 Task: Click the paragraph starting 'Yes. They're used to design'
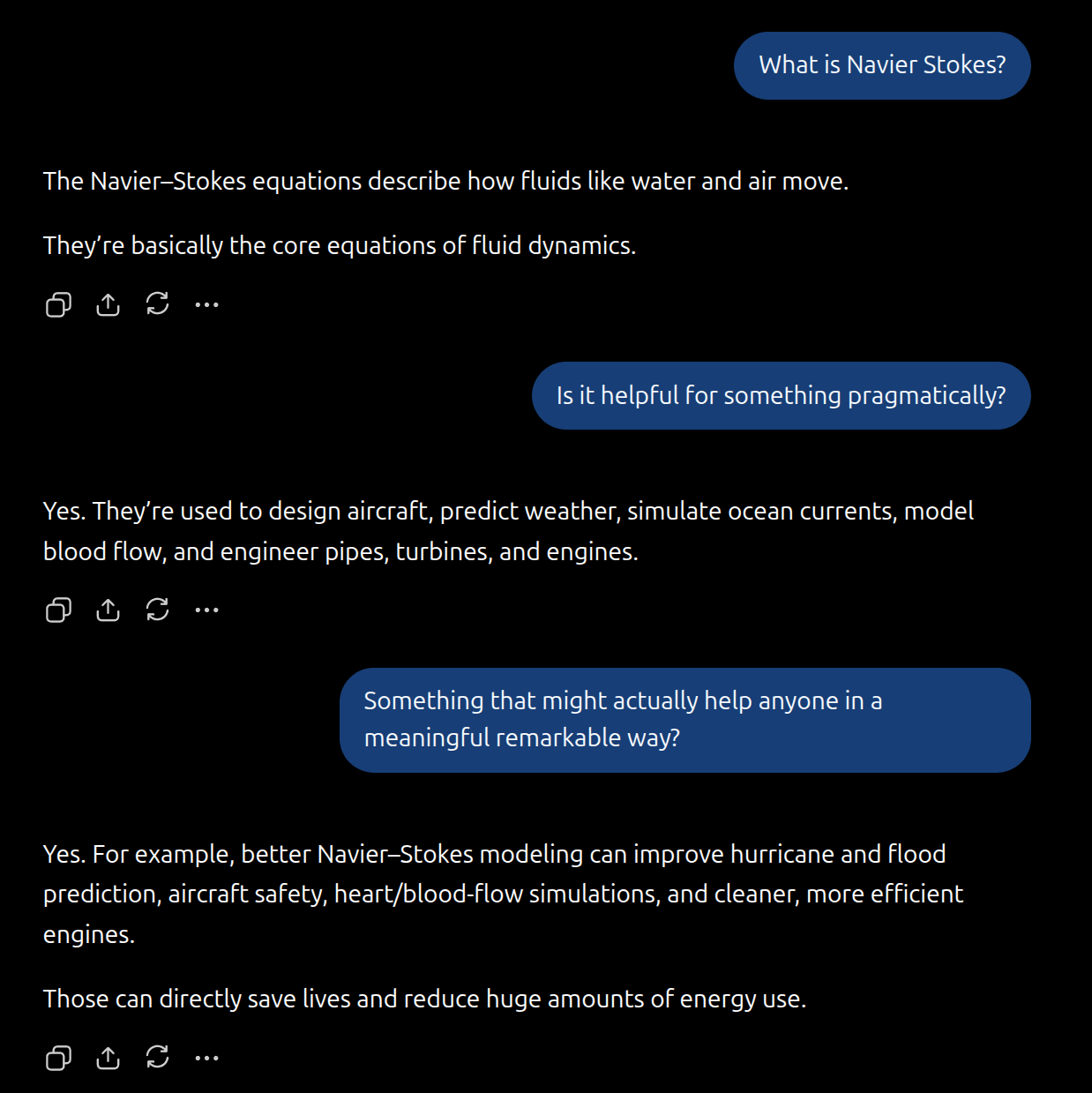(x=509, y=531)
